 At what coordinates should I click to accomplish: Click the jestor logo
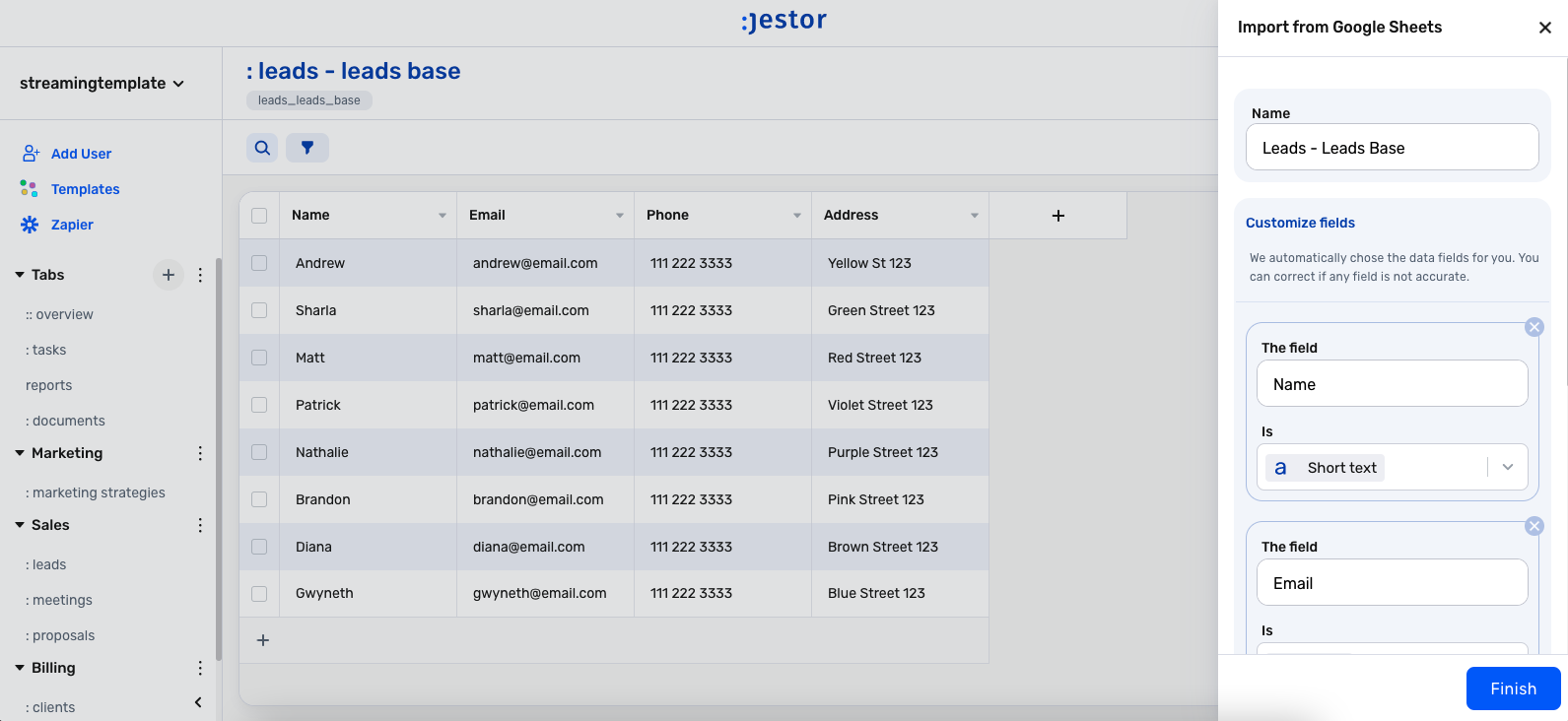[784, 20]
